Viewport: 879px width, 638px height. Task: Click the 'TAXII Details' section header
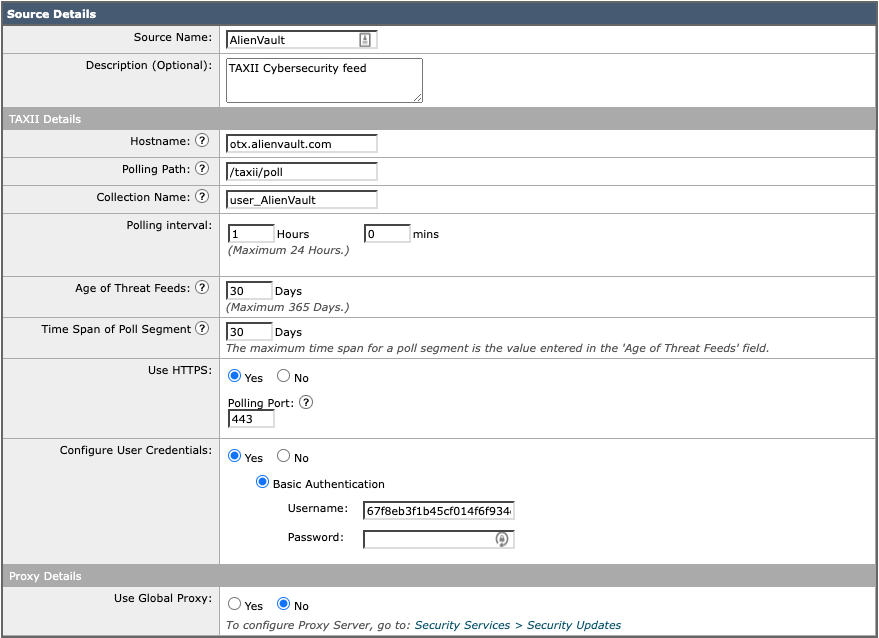coord(439,119)
